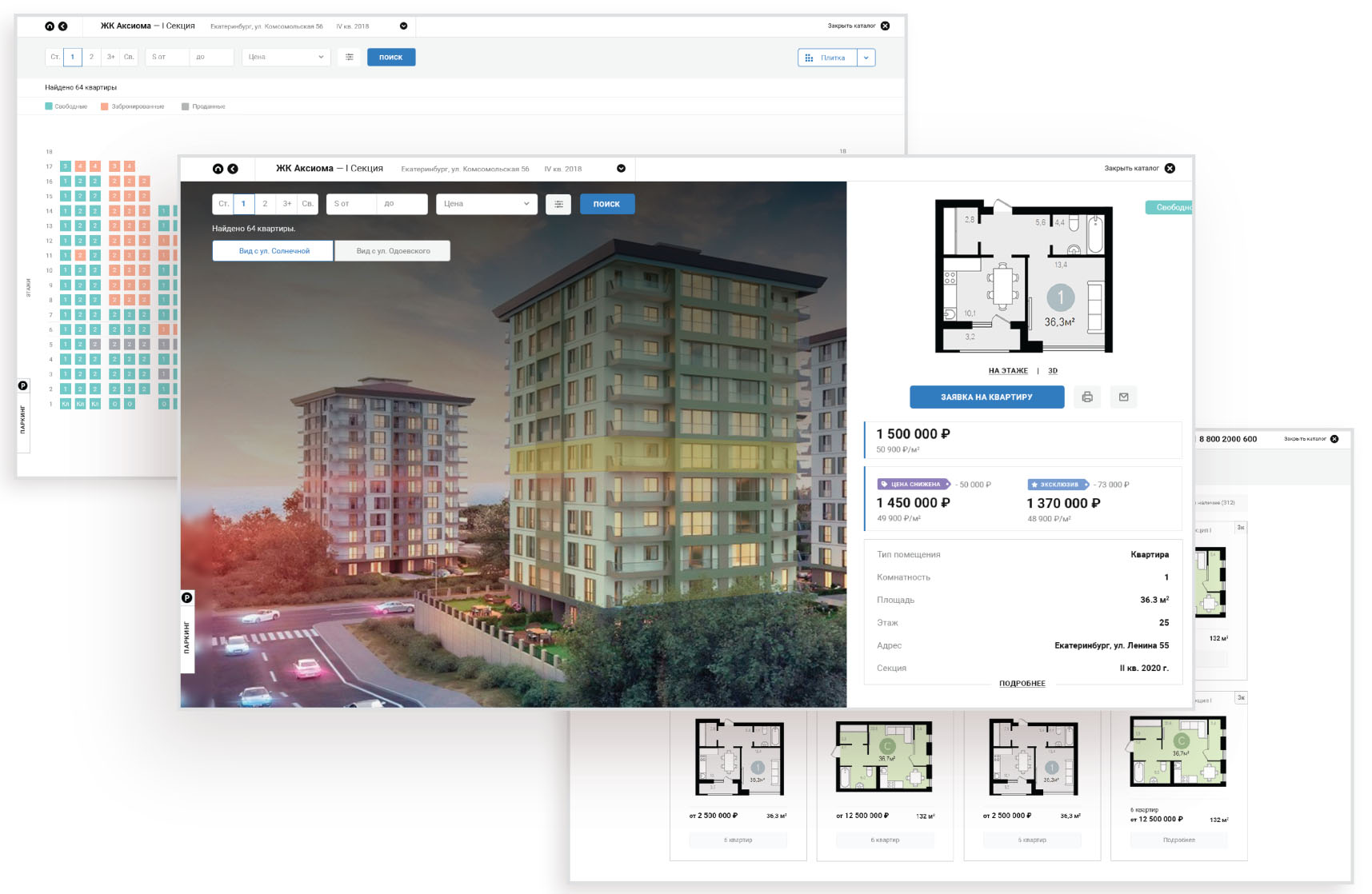The height and width of the screenshot is (894, 1372).
Task: Click the parking P icon on the building render
Action: tap(186, 598)
